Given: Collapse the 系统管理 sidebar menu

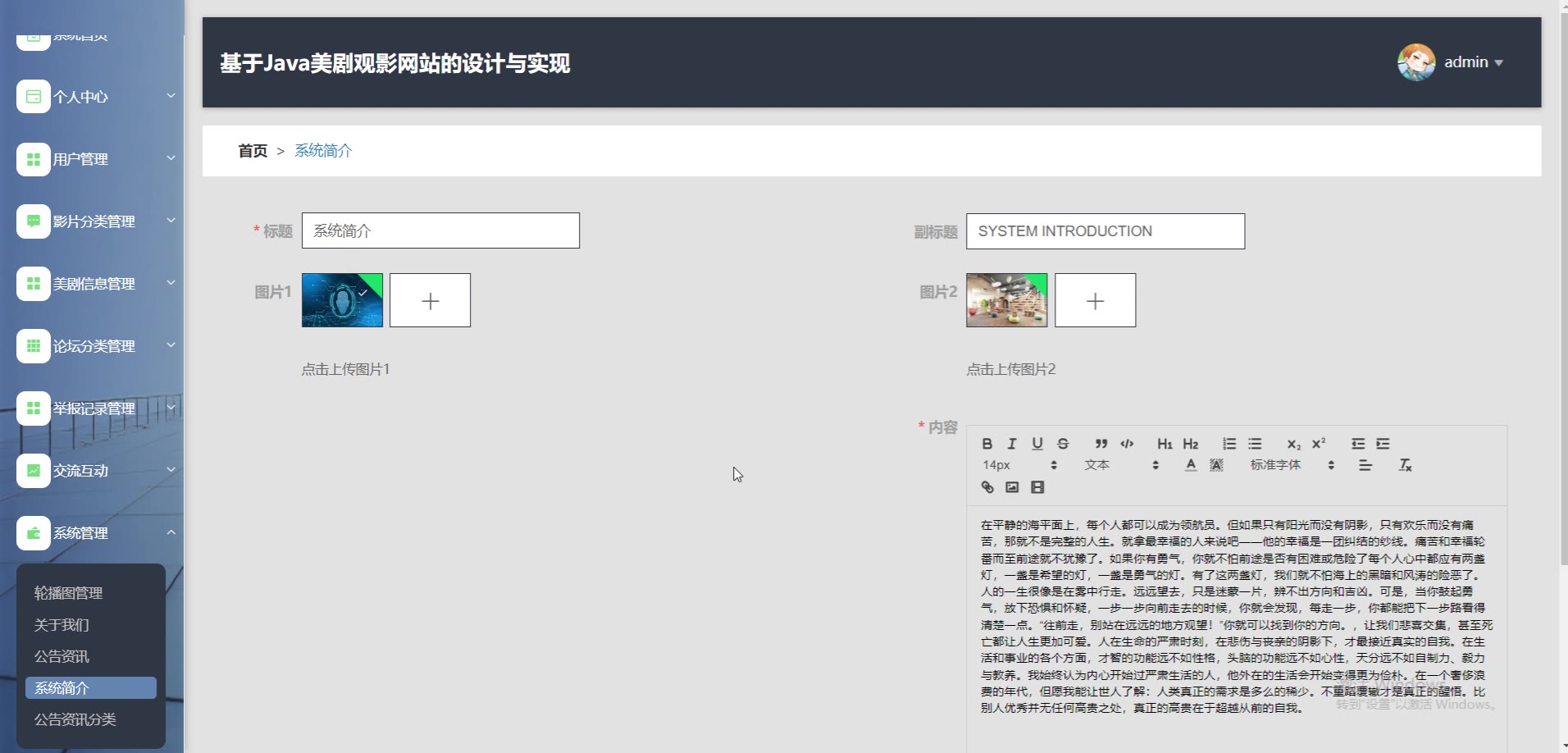Looking at the screenshot, I should click(x=92, y=533).
